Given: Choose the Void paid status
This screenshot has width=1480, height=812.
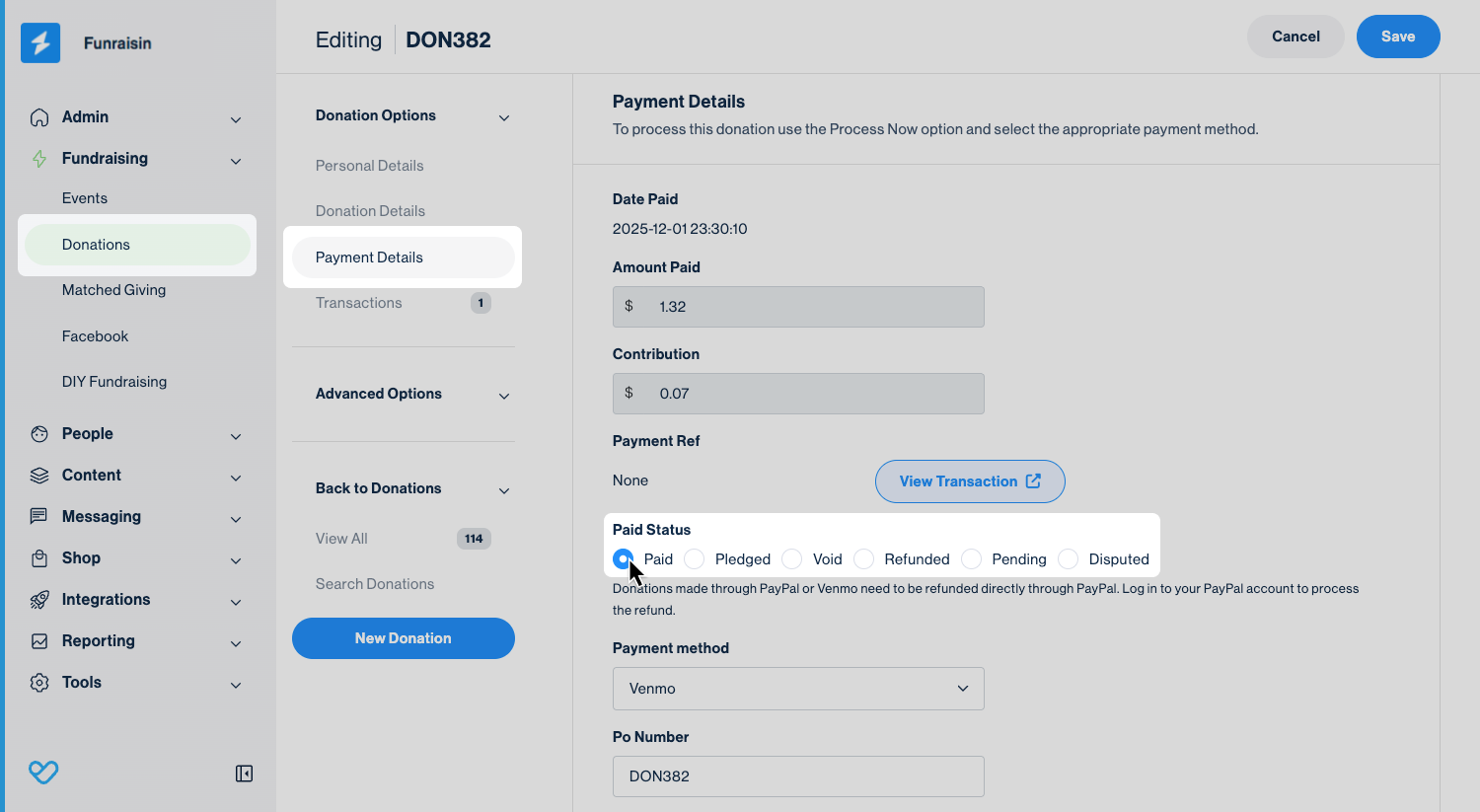Looking at the screenshot, I should [x=792, y=559].
